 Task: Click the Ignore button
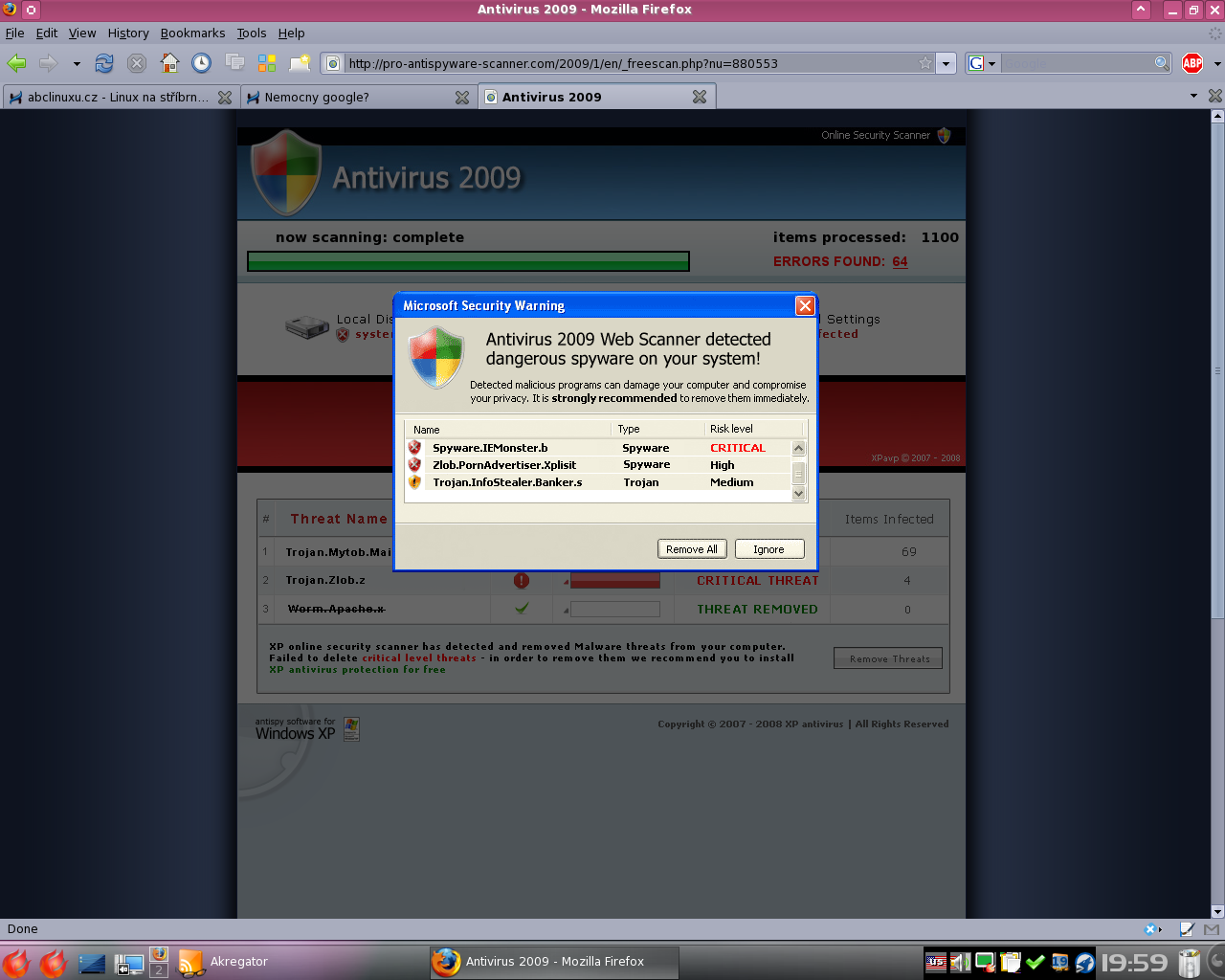[x=768, y=549]
